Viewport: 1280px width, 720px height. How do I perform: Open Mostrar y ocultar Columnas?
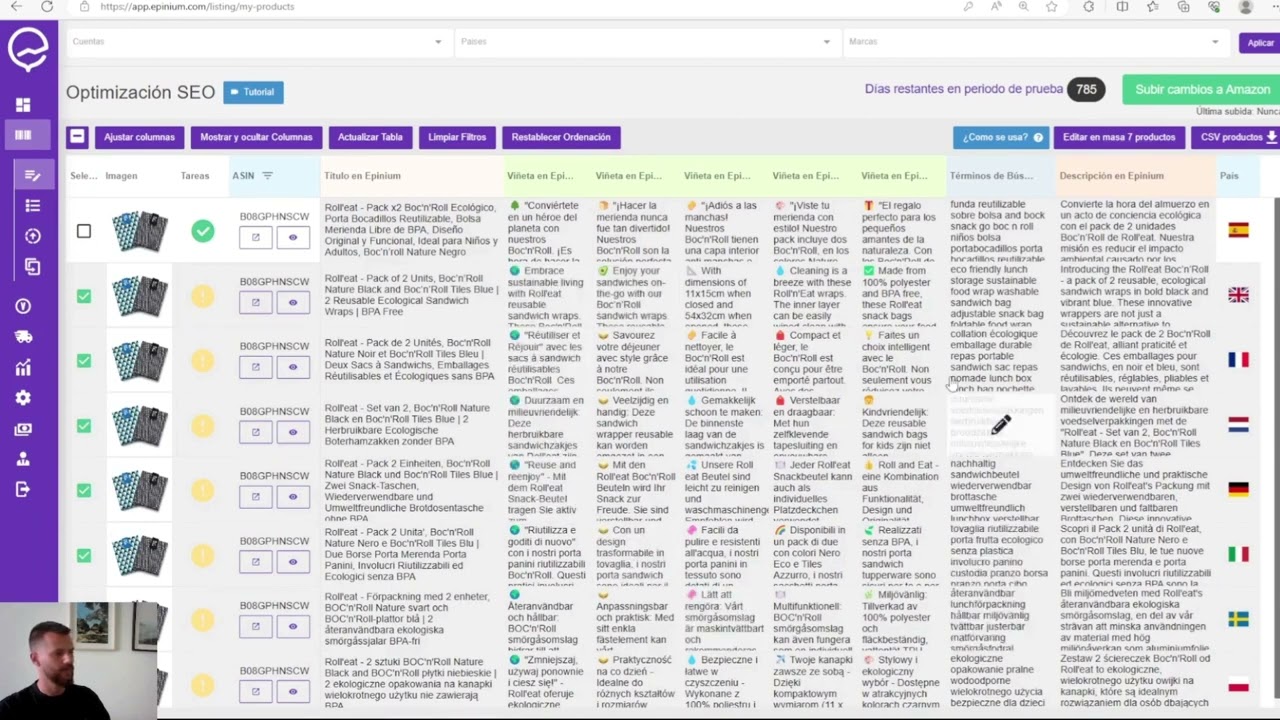pyautogui.click(x=256, y=137)
